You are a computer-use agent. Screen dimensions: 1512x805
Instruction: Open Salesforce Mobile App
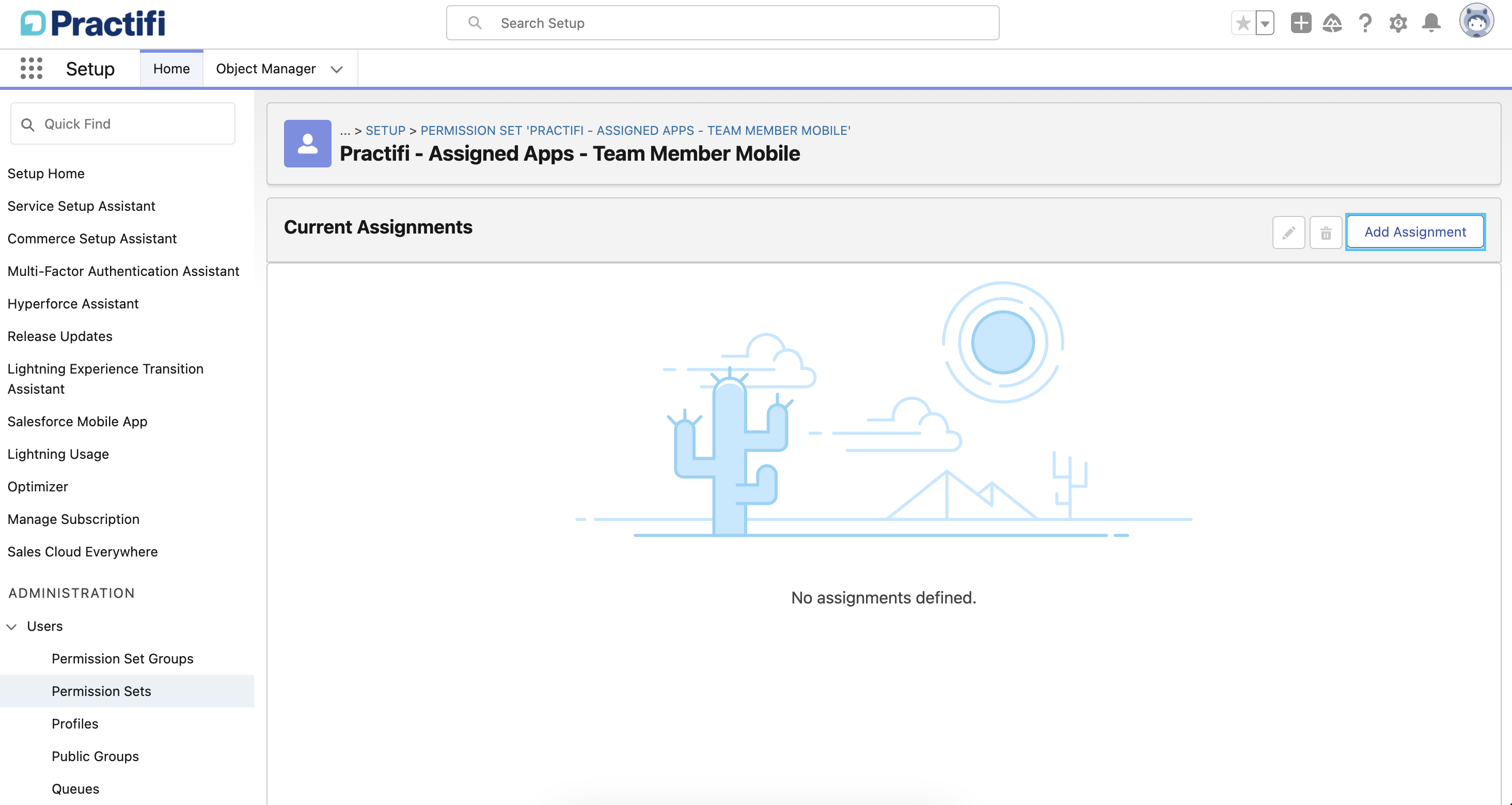click(x=77, y=422)
